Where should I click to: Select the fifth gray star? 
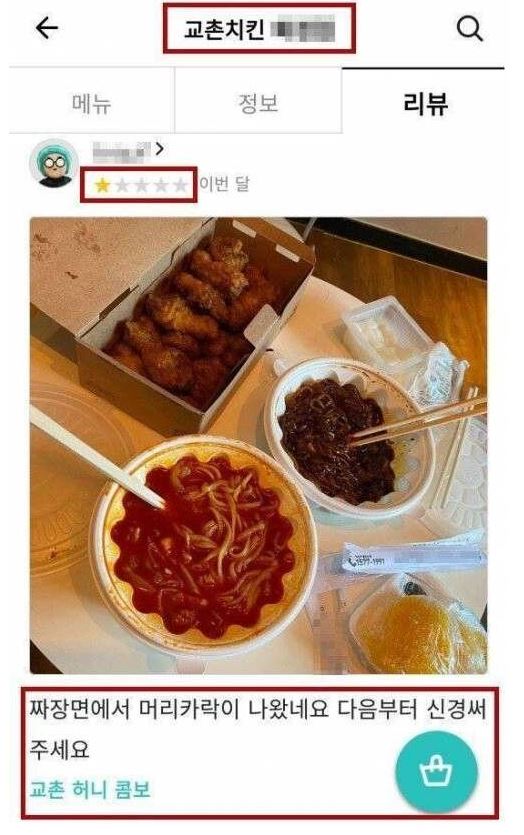point(181,185)
